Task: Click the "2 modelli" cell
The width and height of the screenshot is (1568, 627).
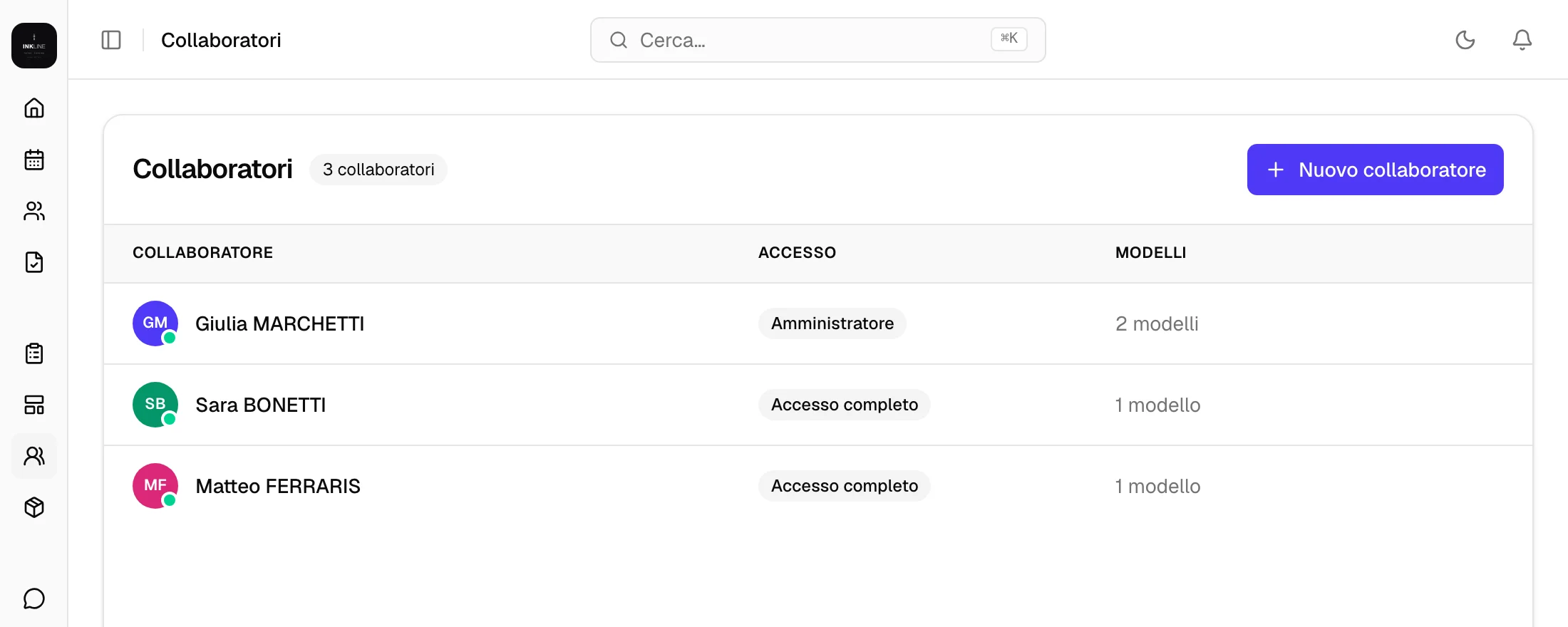Action: (1157, 323)
